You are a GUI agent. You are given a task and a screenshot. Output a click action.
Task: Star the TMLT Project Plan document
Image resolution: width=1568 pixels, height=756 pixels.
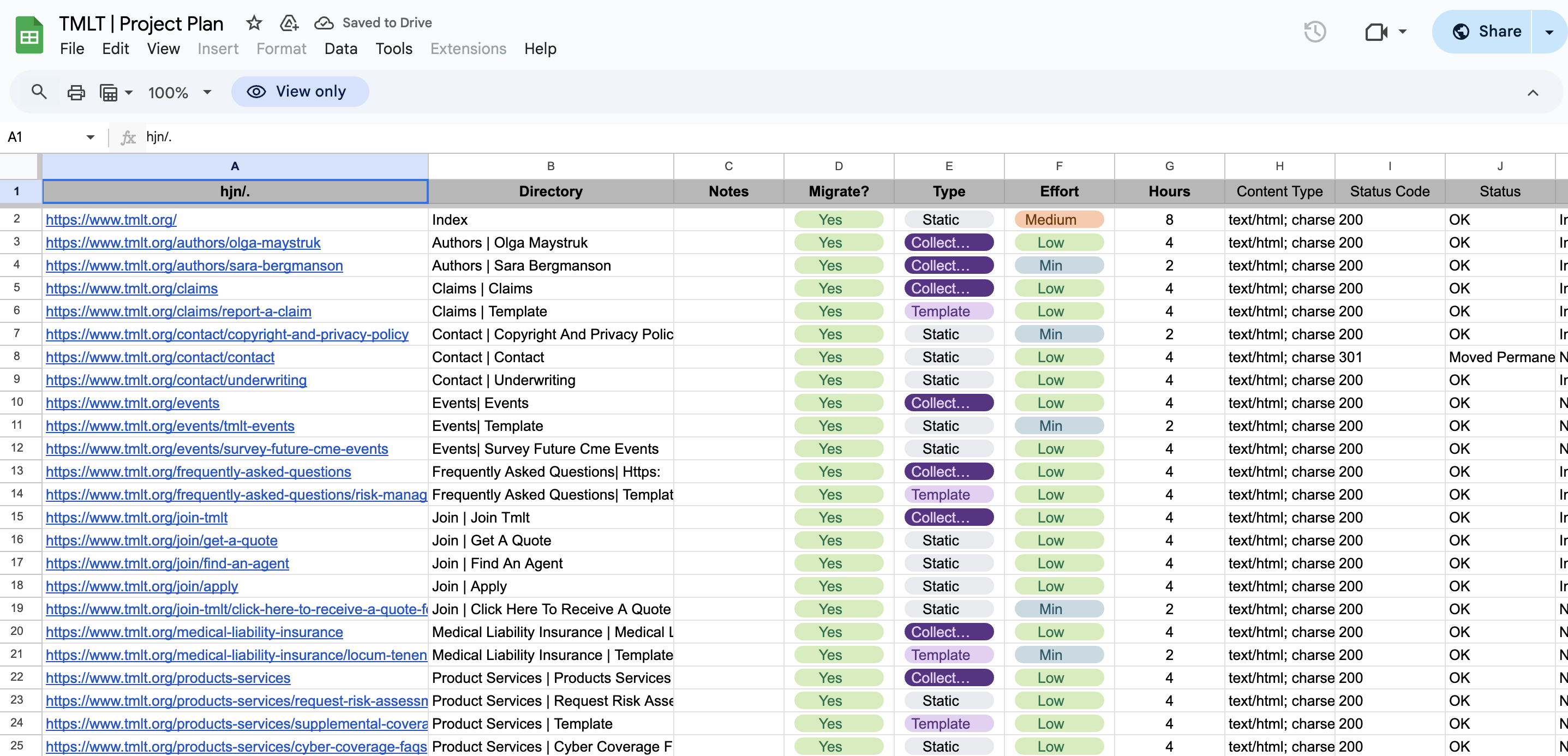(x=254, y=23)
